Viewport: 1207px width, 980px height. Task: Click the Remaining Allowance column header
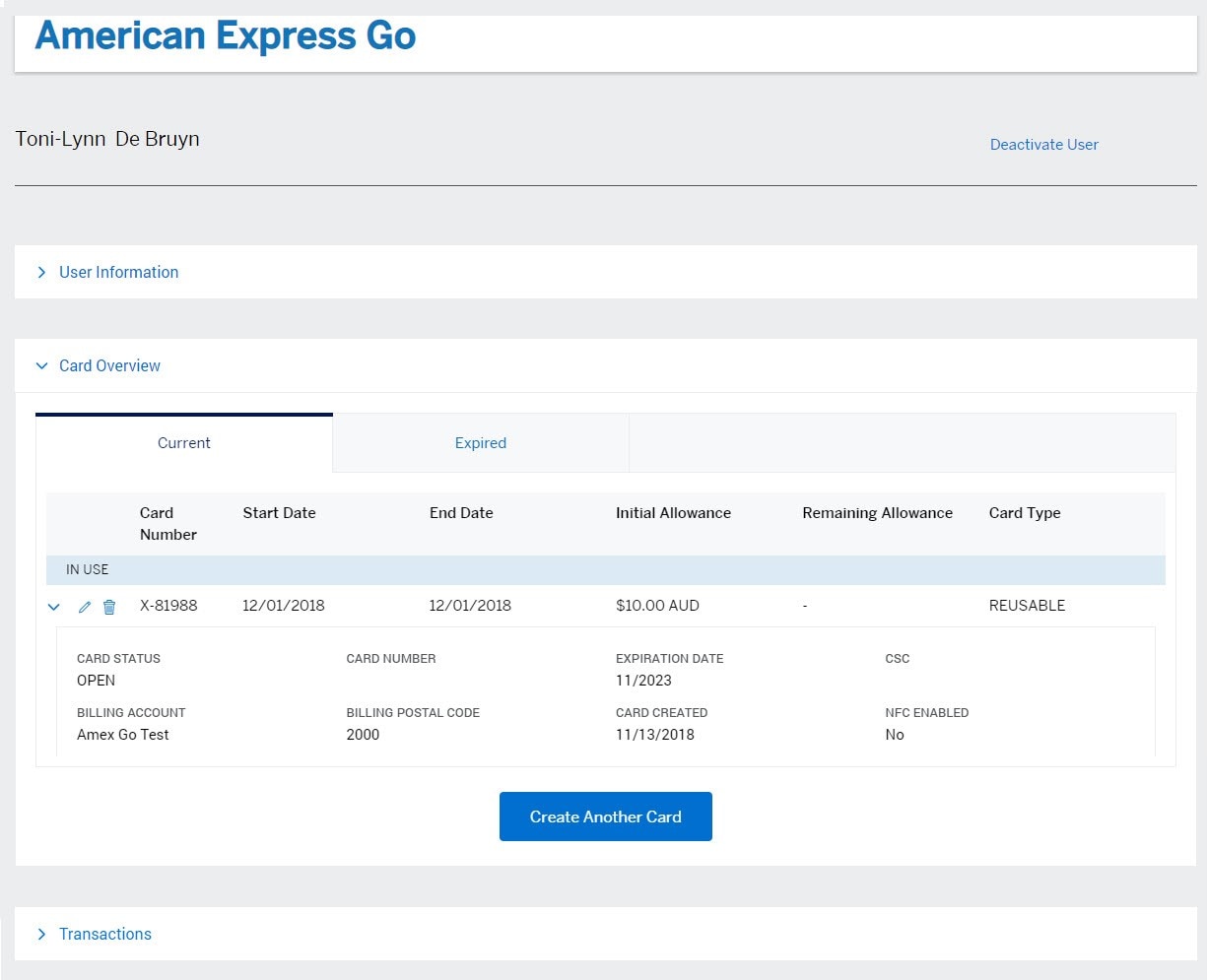877,513
